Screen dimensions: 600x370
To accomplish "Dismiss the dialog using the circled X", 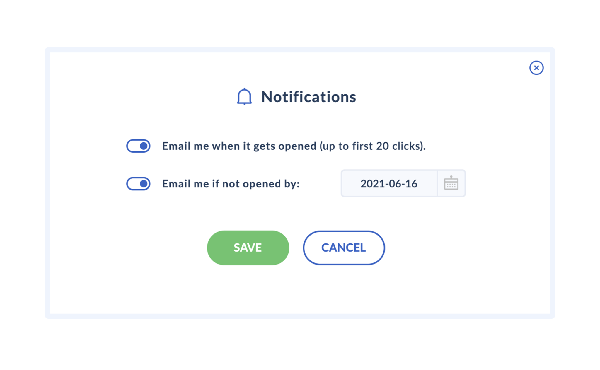I will 536,68.
